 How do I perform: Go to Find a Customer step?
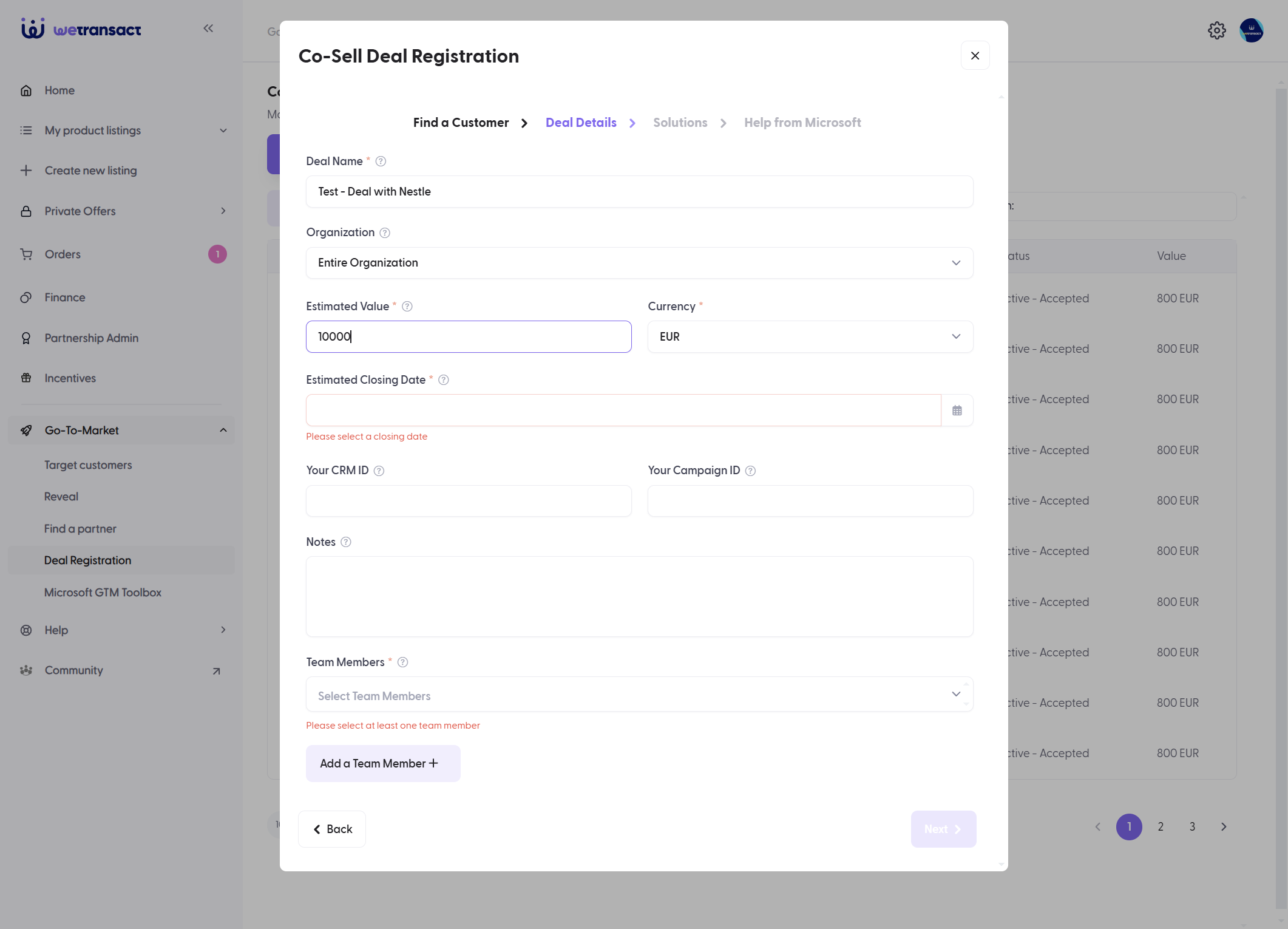tap(461, 123)
